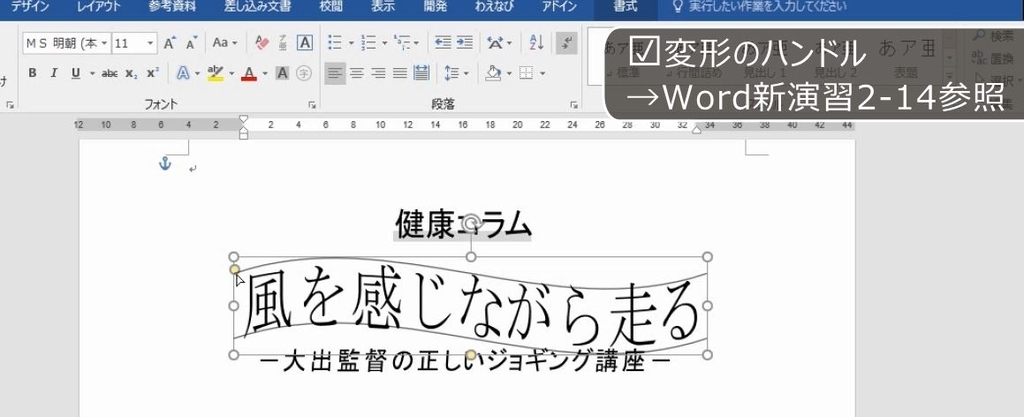The height and width of the screenshot is (417, 1024).
Task: Open the デザイン ribbon tab
Action: pos(30,7)
